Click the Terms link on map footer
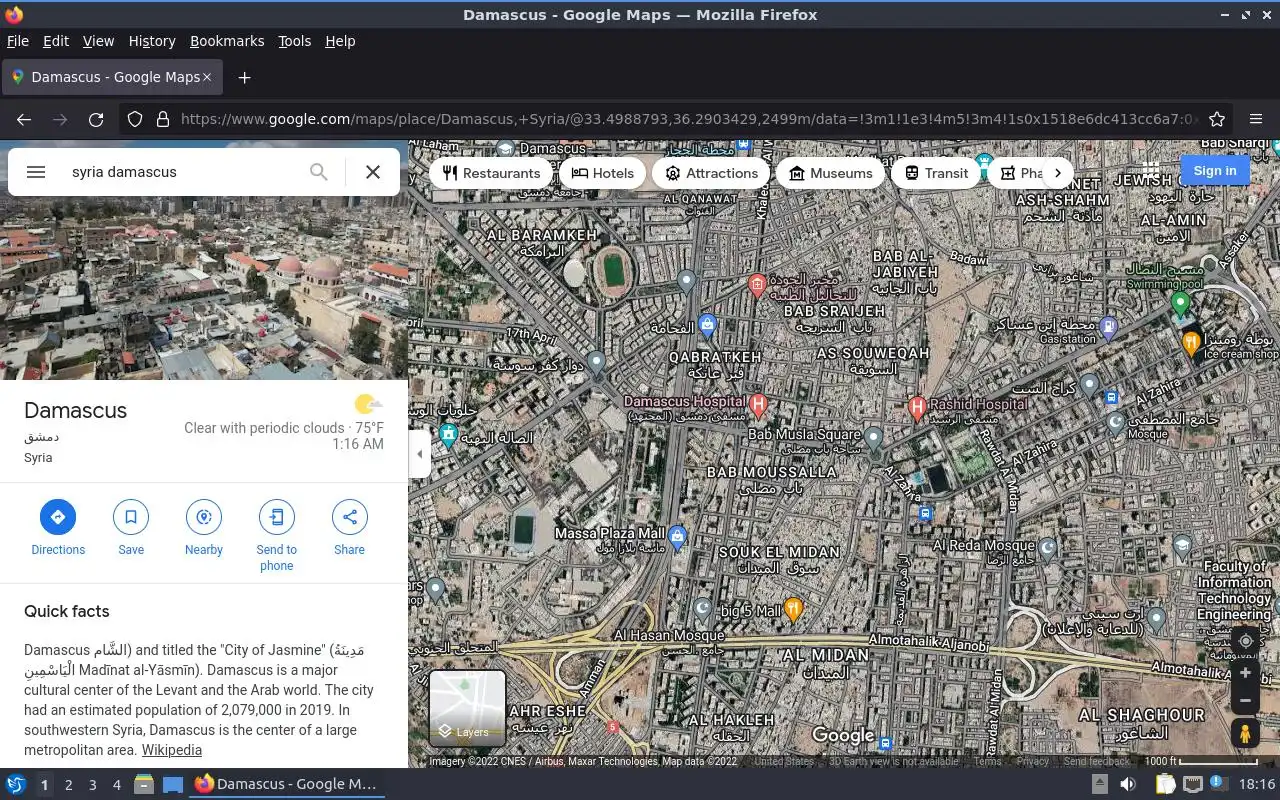1280x800 pixels. pos(988,761)
